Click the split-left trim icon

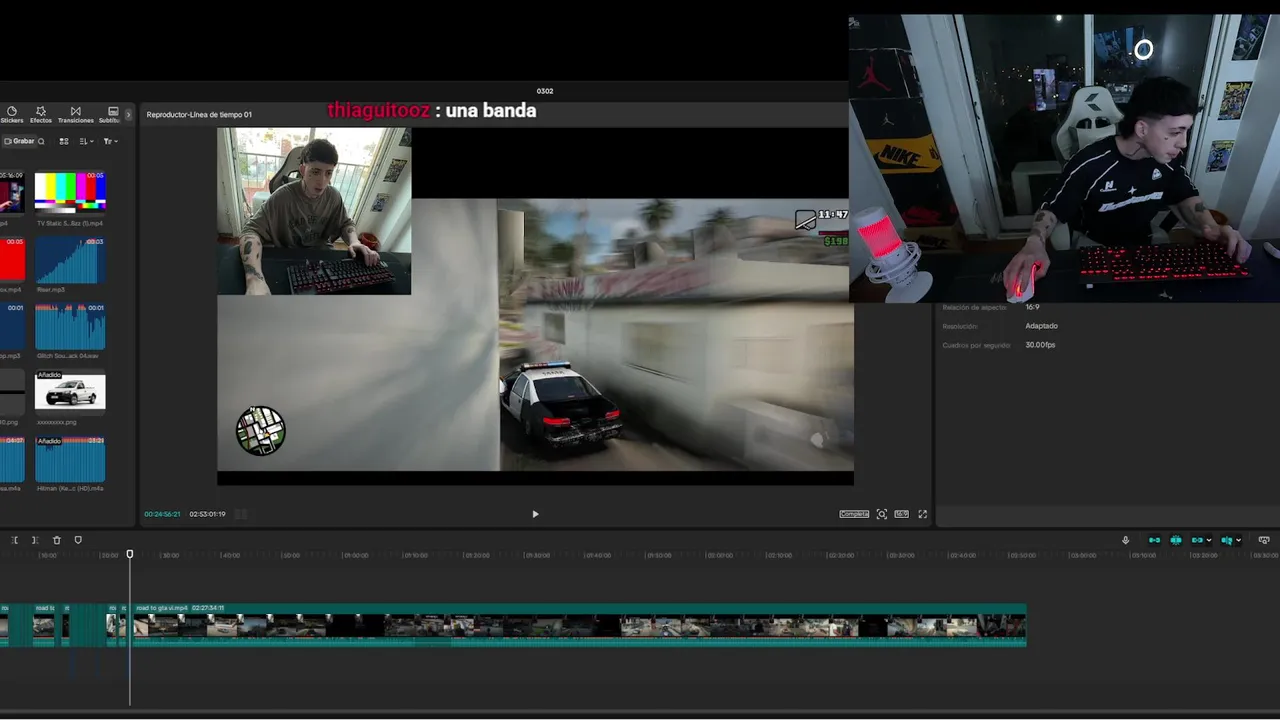click(x=14, y=540)
